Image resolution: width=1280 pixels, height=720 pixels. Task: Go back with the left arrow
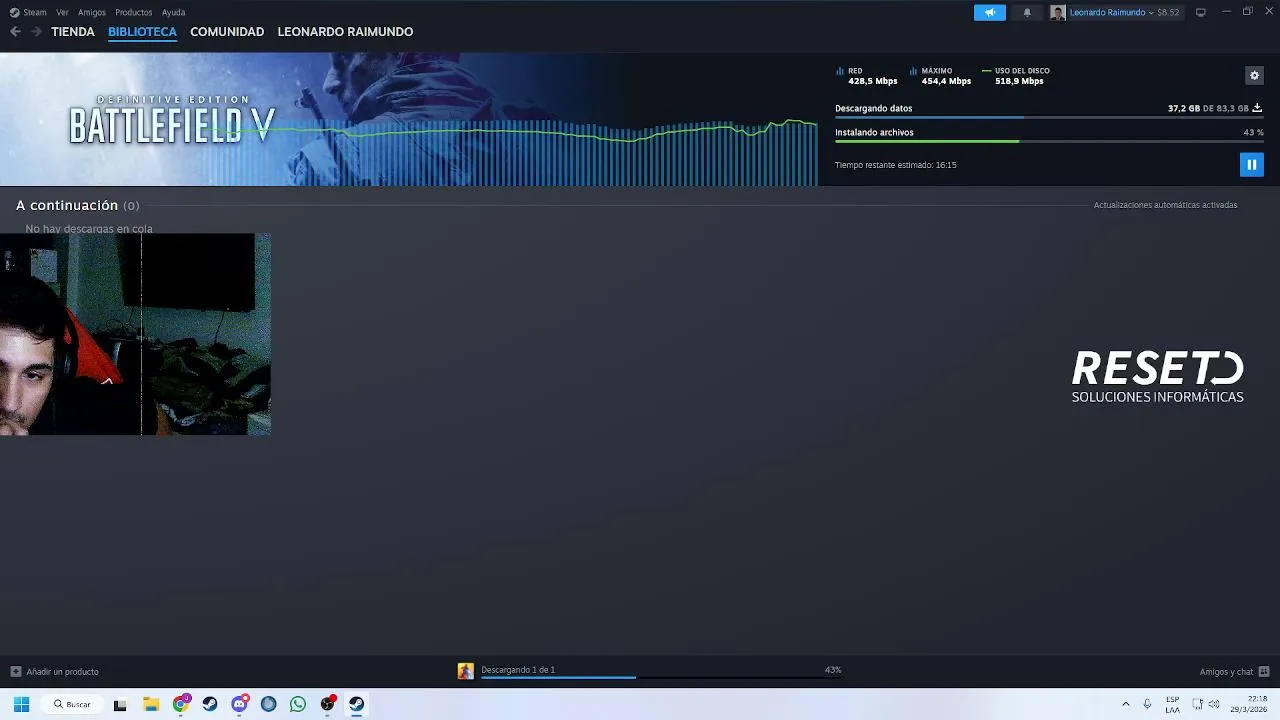(15, 32)
